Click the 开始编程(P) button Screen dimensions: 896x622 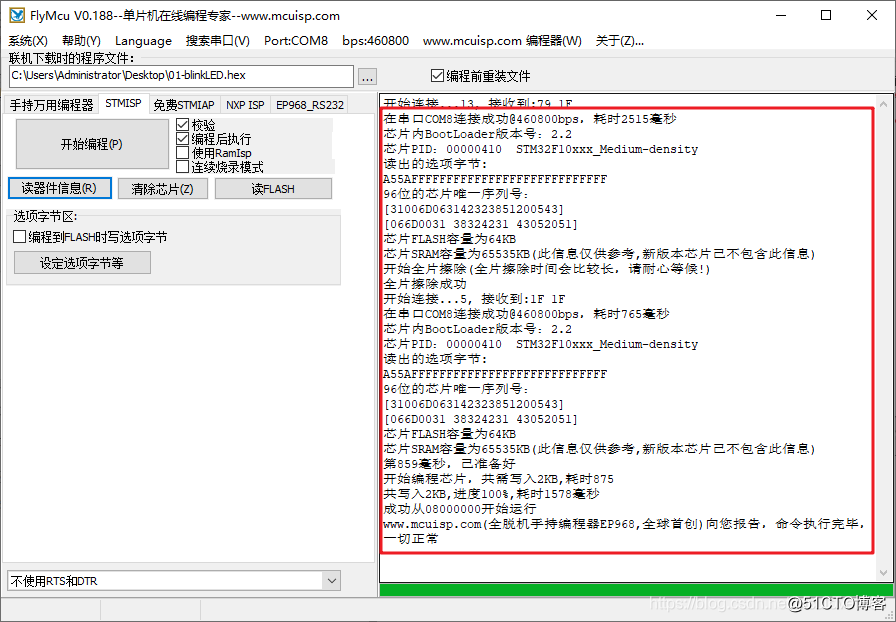(x=92, y=144)
